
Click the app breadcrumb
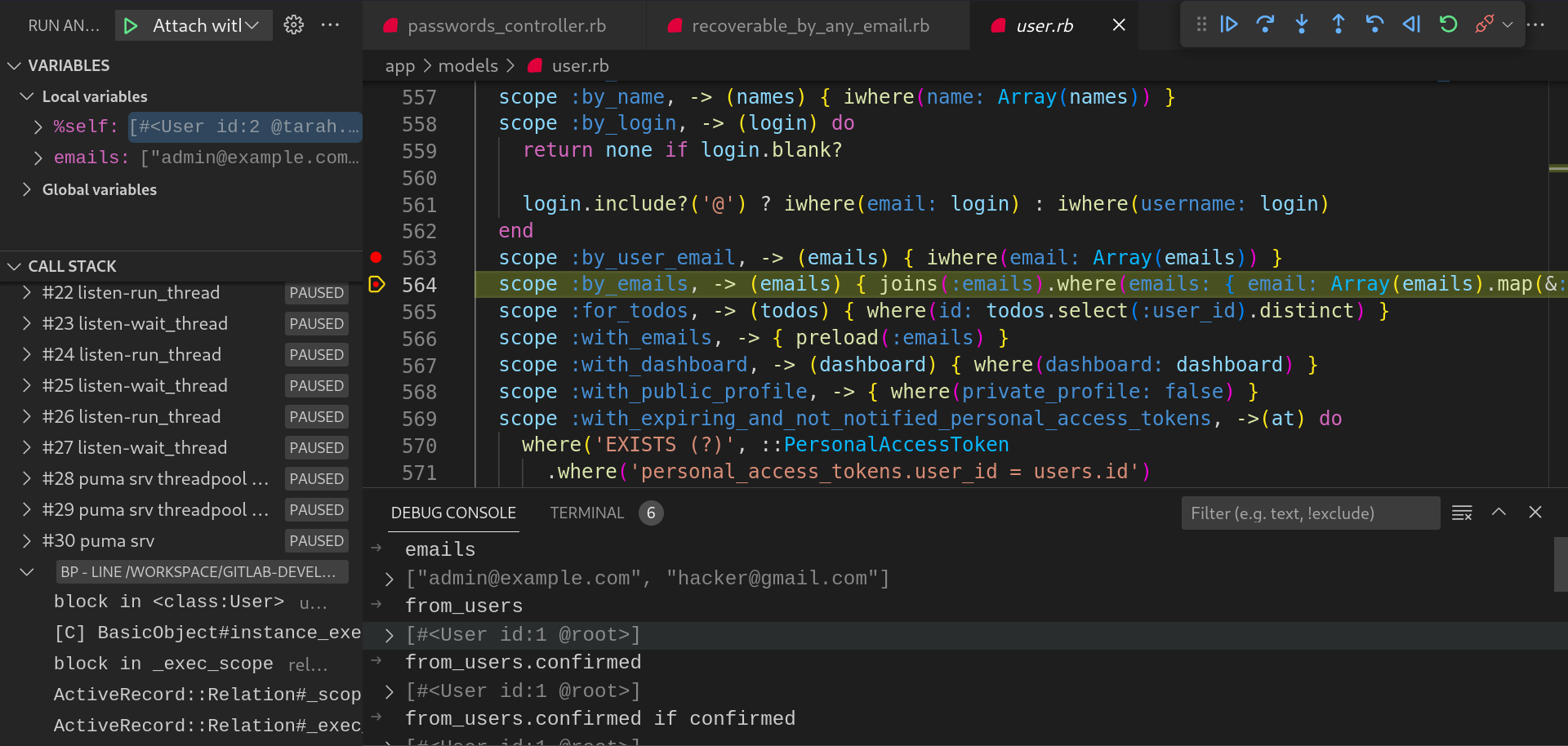[400, 66]
